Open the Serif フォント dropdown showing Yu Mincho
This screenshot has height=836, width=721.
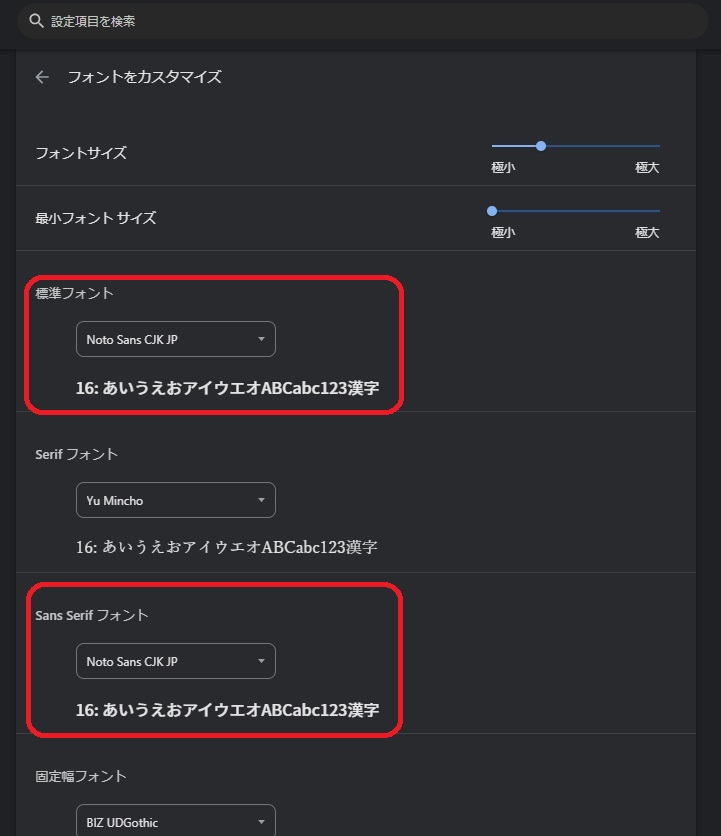click(x=176, y=500)
